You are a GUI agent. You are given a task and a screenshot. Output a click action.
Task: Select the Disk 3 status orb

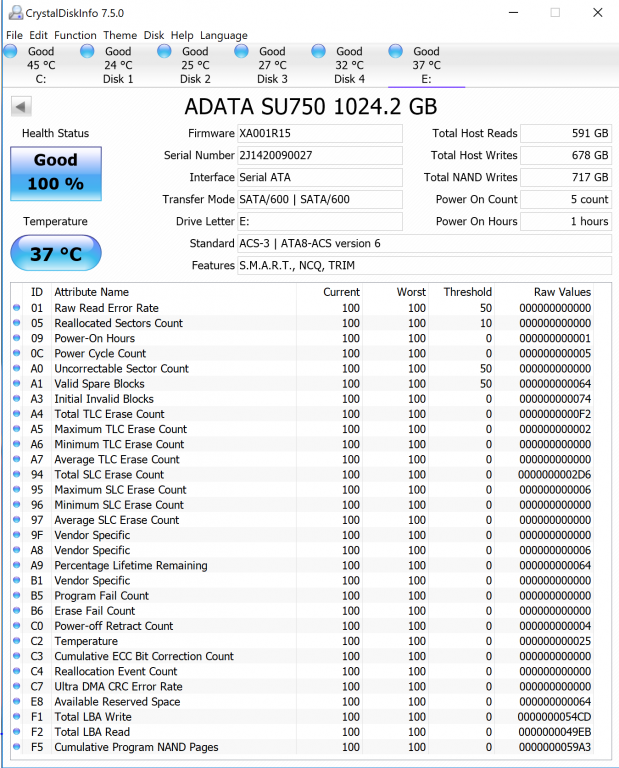[243, 52]
